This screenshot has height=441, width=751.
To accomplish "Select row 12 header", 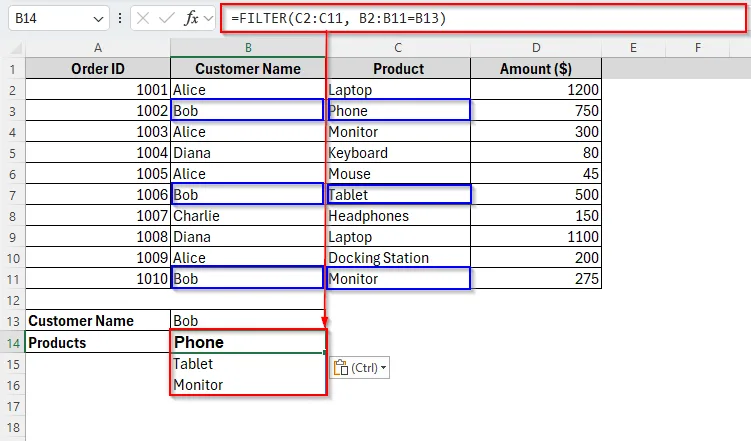I will 12,300.
